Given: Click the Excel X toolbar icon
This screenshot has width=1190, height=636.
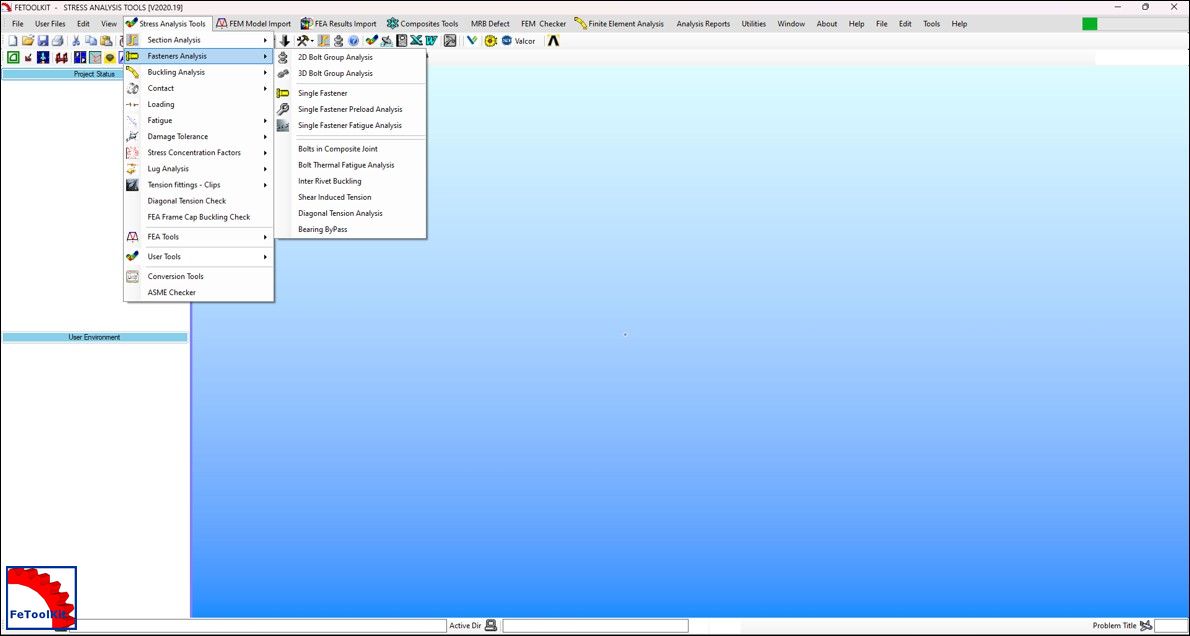Looking at the screenshot, I should [417, 41].
